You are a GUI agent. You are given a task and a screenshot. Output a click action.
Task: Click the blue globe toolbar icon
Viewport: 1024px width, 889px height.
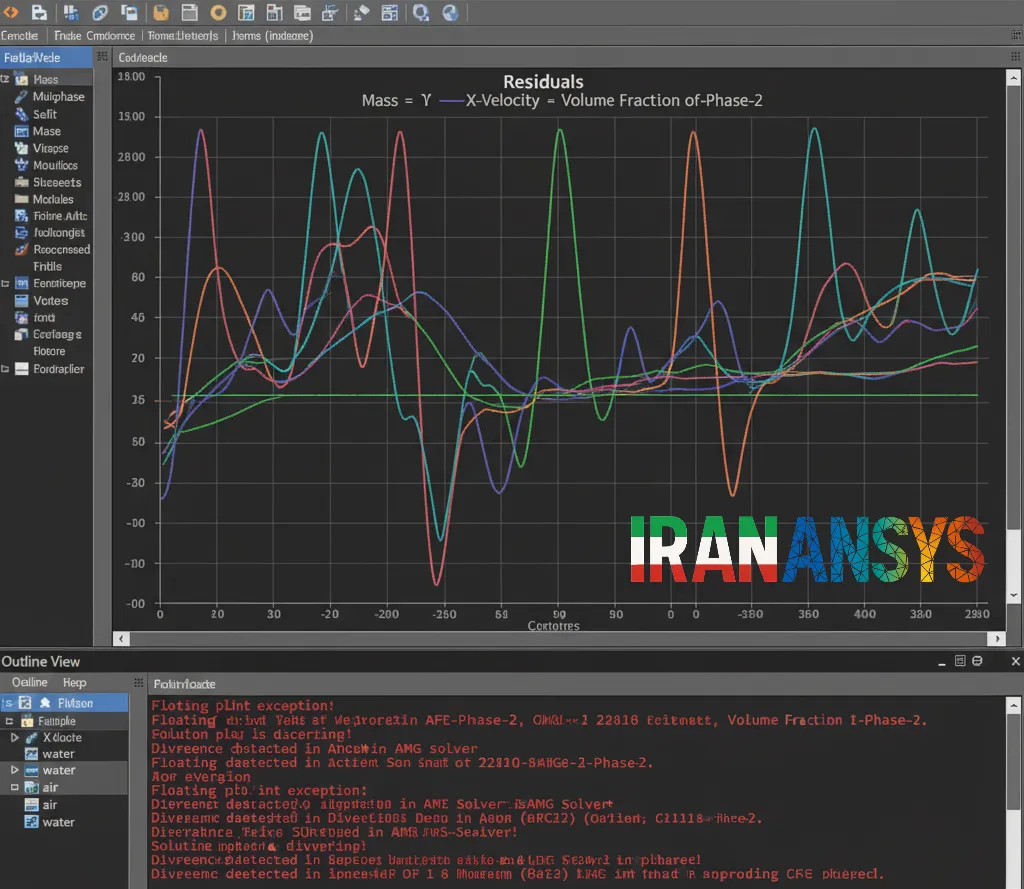click(x=450, y=12)
